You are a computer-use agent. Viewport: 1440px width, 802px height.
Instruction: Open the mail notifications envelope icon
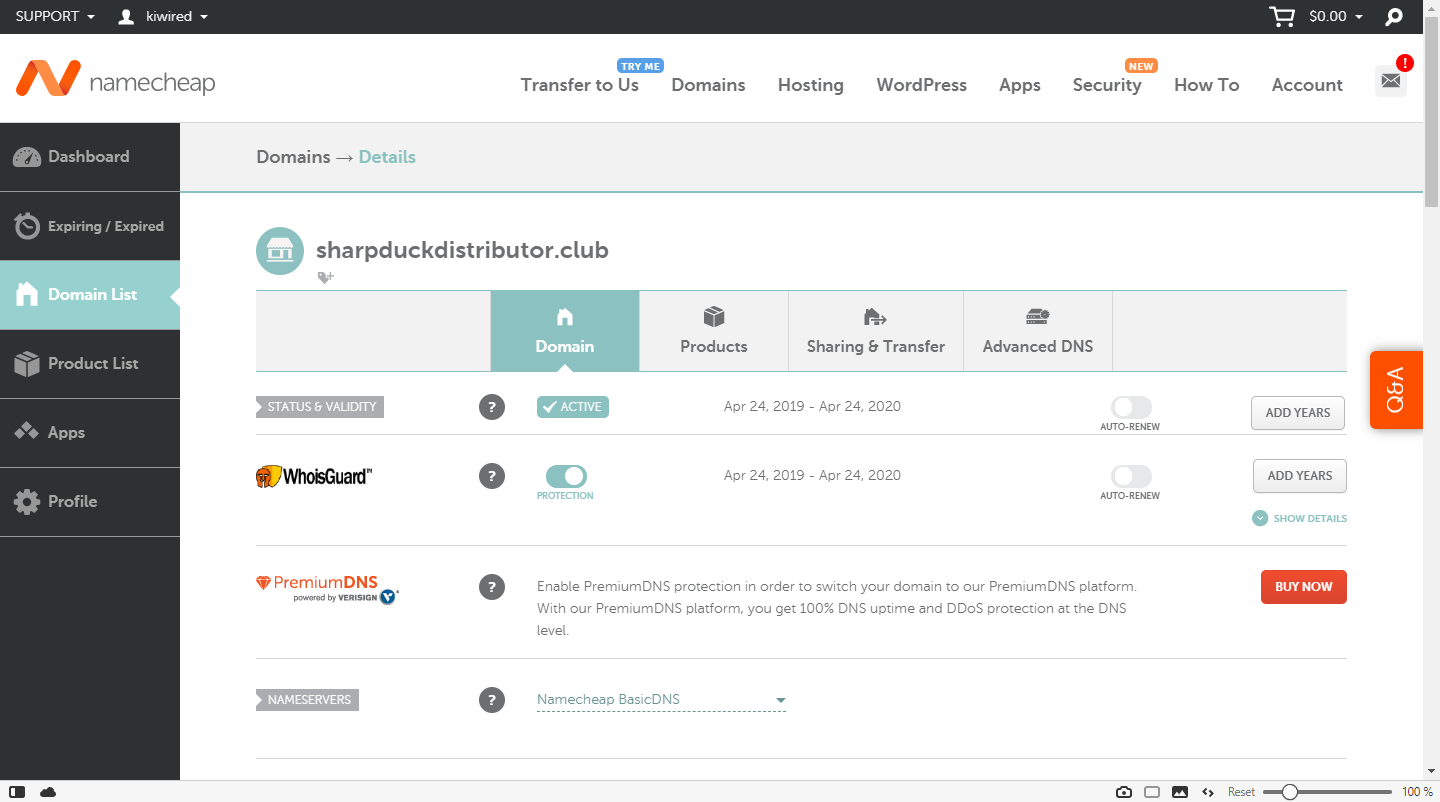tap(1390, 80)
